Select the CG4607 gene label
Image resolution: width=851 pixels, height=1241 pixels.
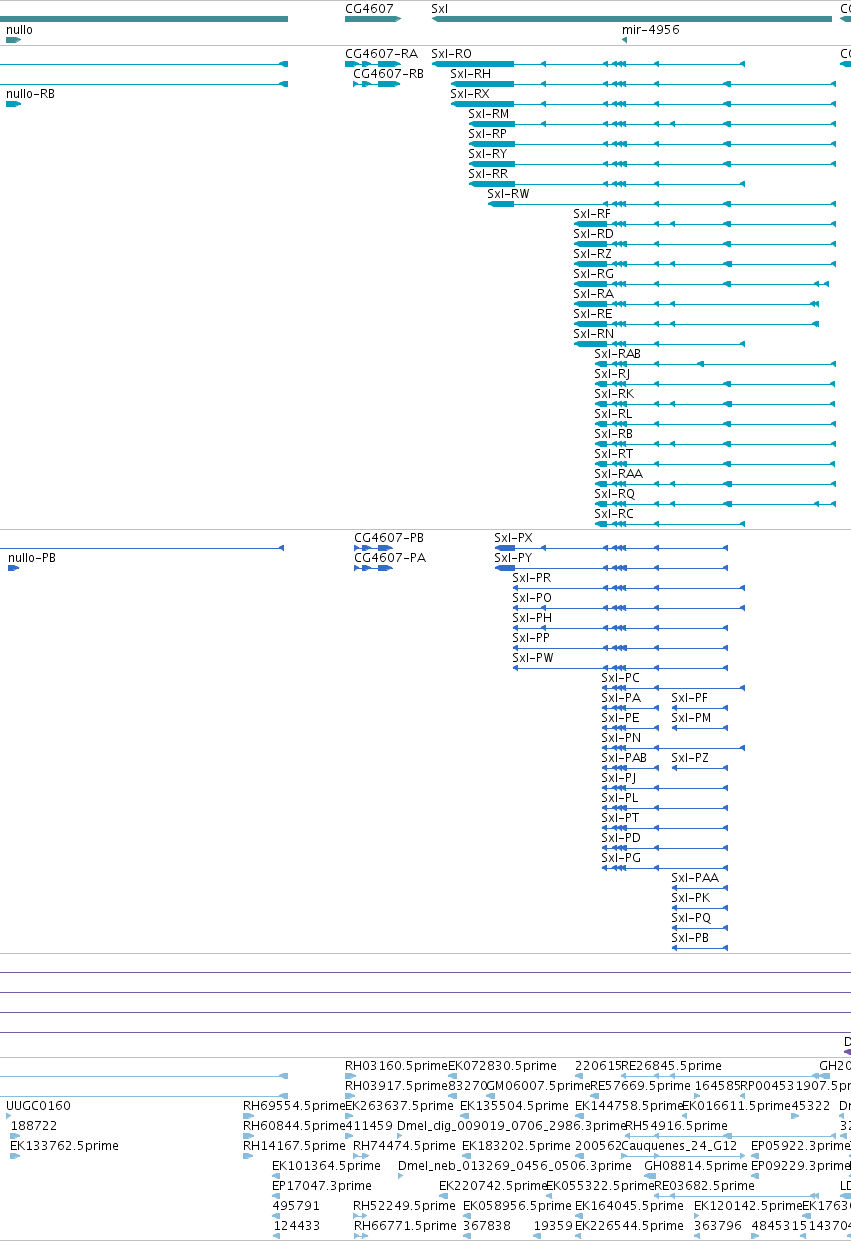(x=369, y=8)
